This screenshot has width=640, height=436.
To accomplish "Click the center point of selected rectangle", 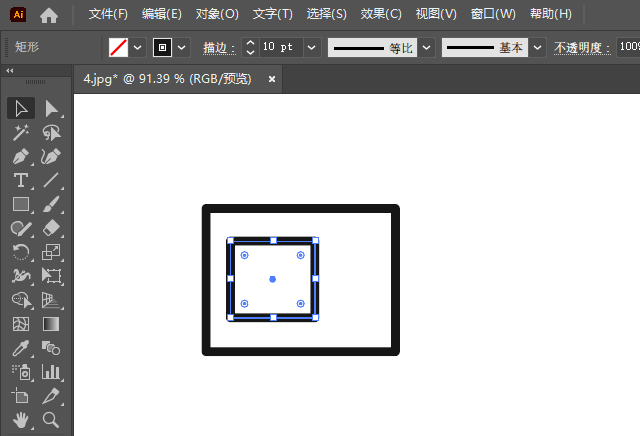I will pyautogui.click(x=273, y=279).
